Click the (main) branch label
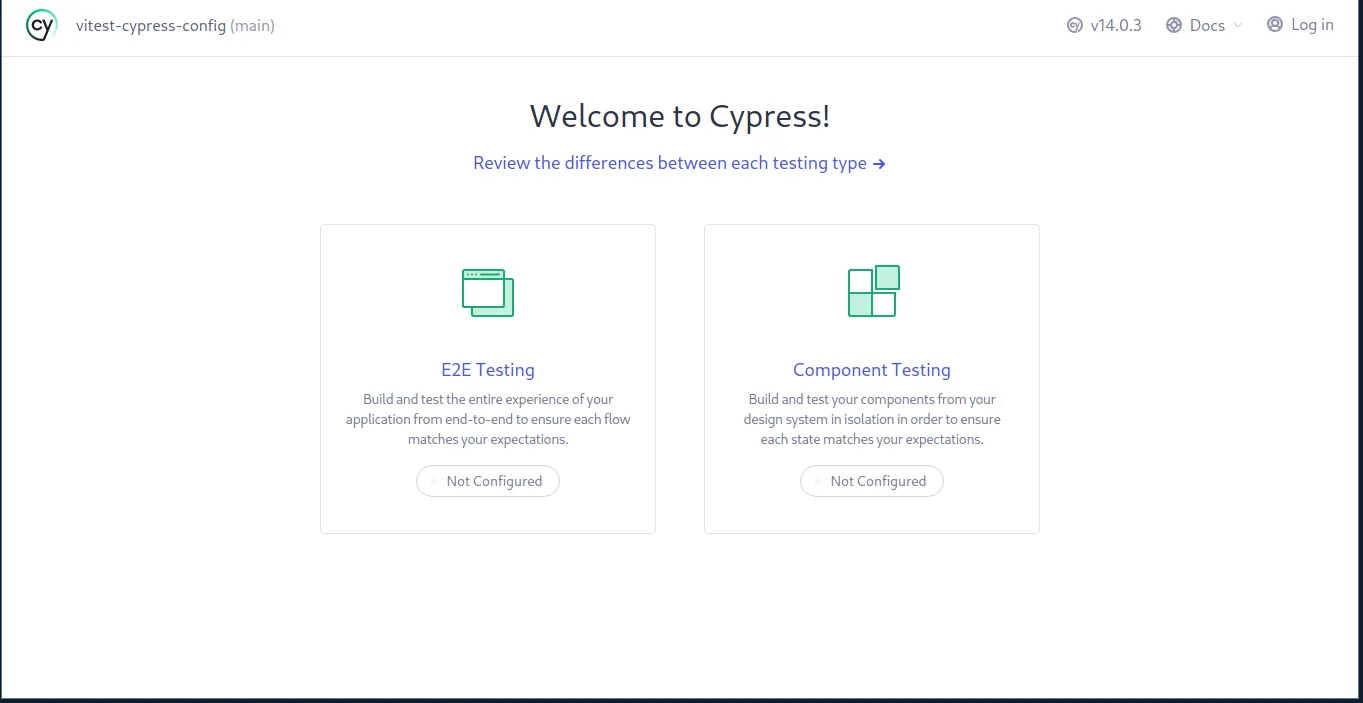 pos(252,25)
